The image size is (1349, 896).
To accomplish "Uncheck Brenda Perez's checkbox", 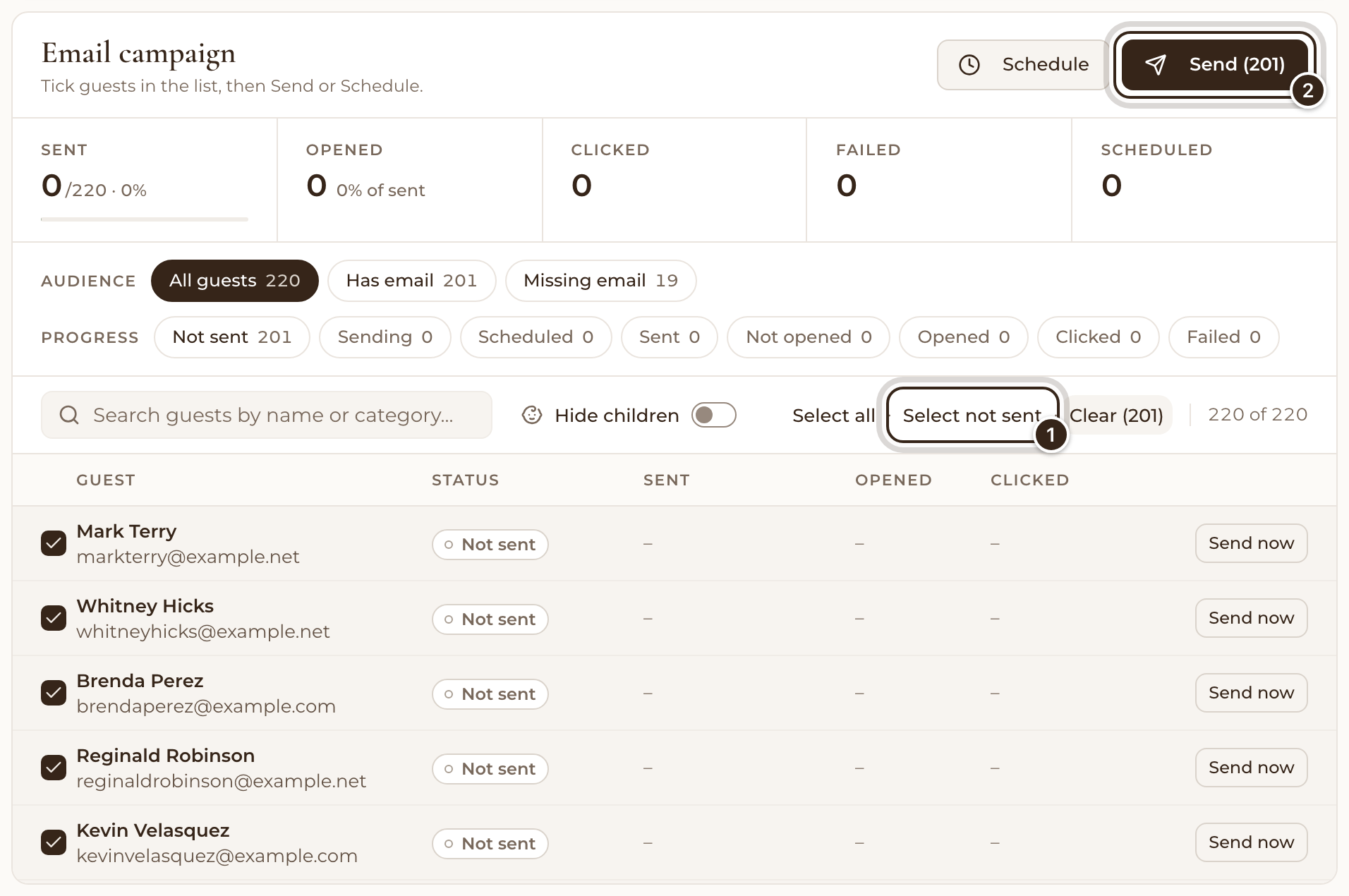I will click(x=54, y=693).
